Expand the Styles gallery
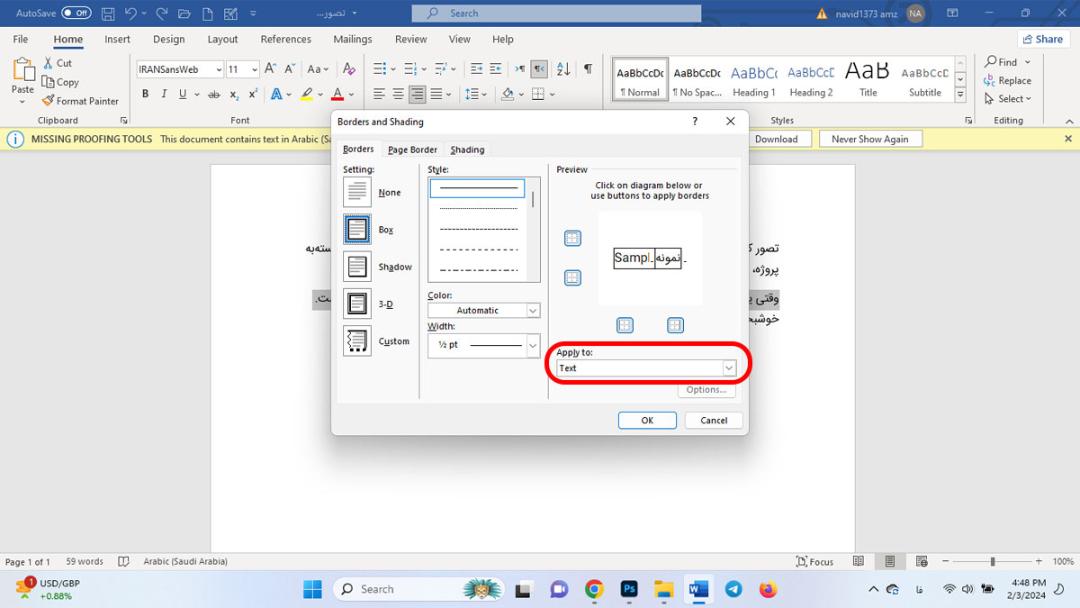The image size is (1080, 608). [960, 96]
